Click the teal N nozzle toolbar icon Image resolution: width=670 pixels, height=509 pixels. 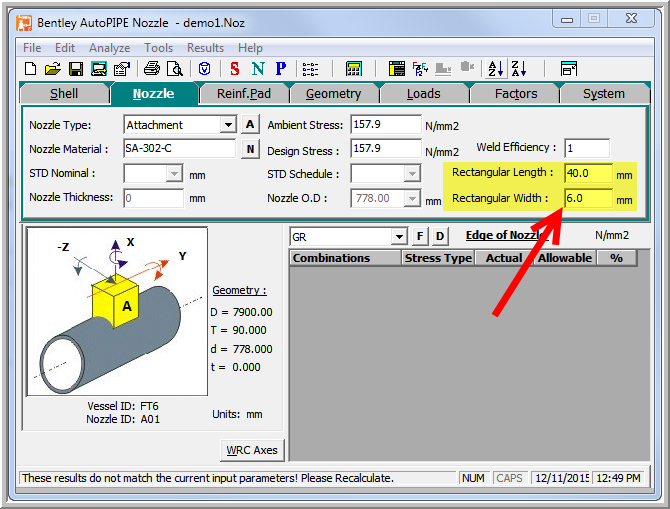coord(258,68)
